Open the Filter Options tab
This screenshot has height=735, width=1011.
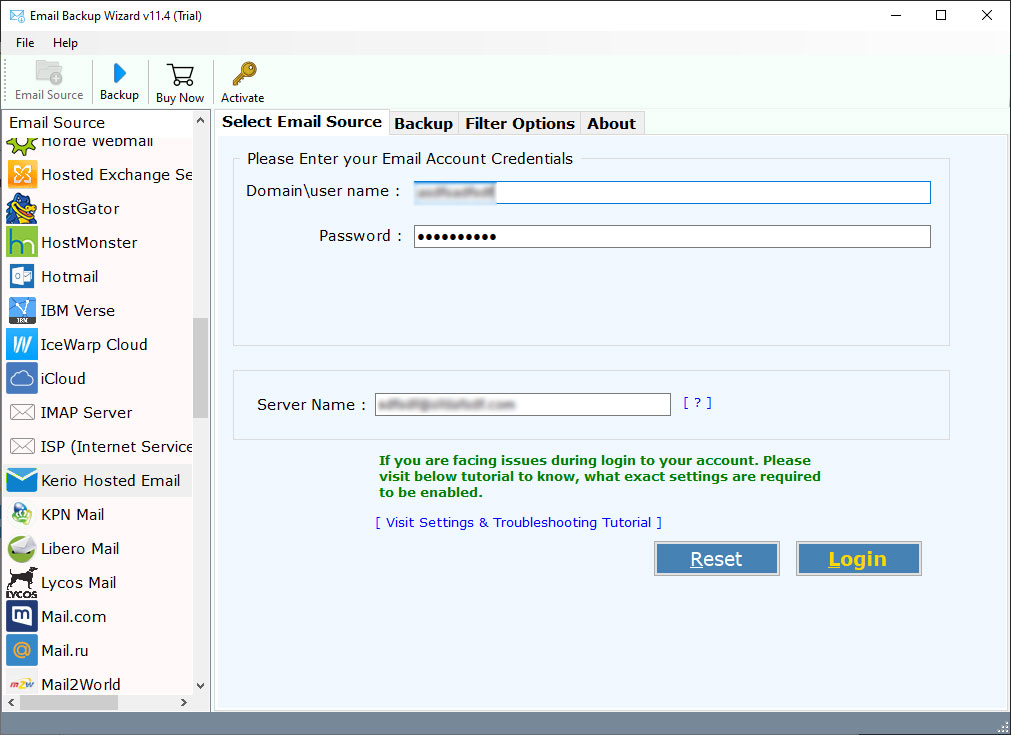coord(520,124)
